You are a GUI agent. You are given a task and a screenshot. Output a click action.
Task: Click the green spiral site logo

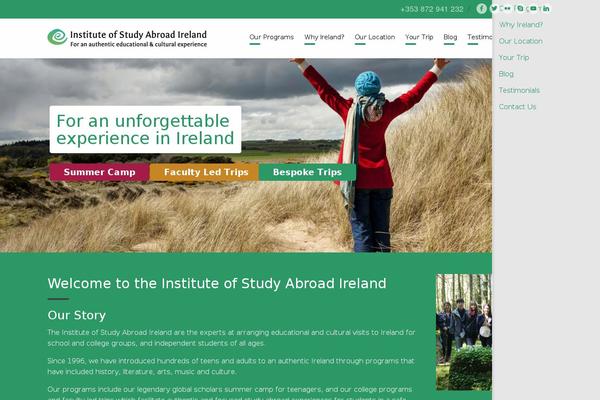57,37
